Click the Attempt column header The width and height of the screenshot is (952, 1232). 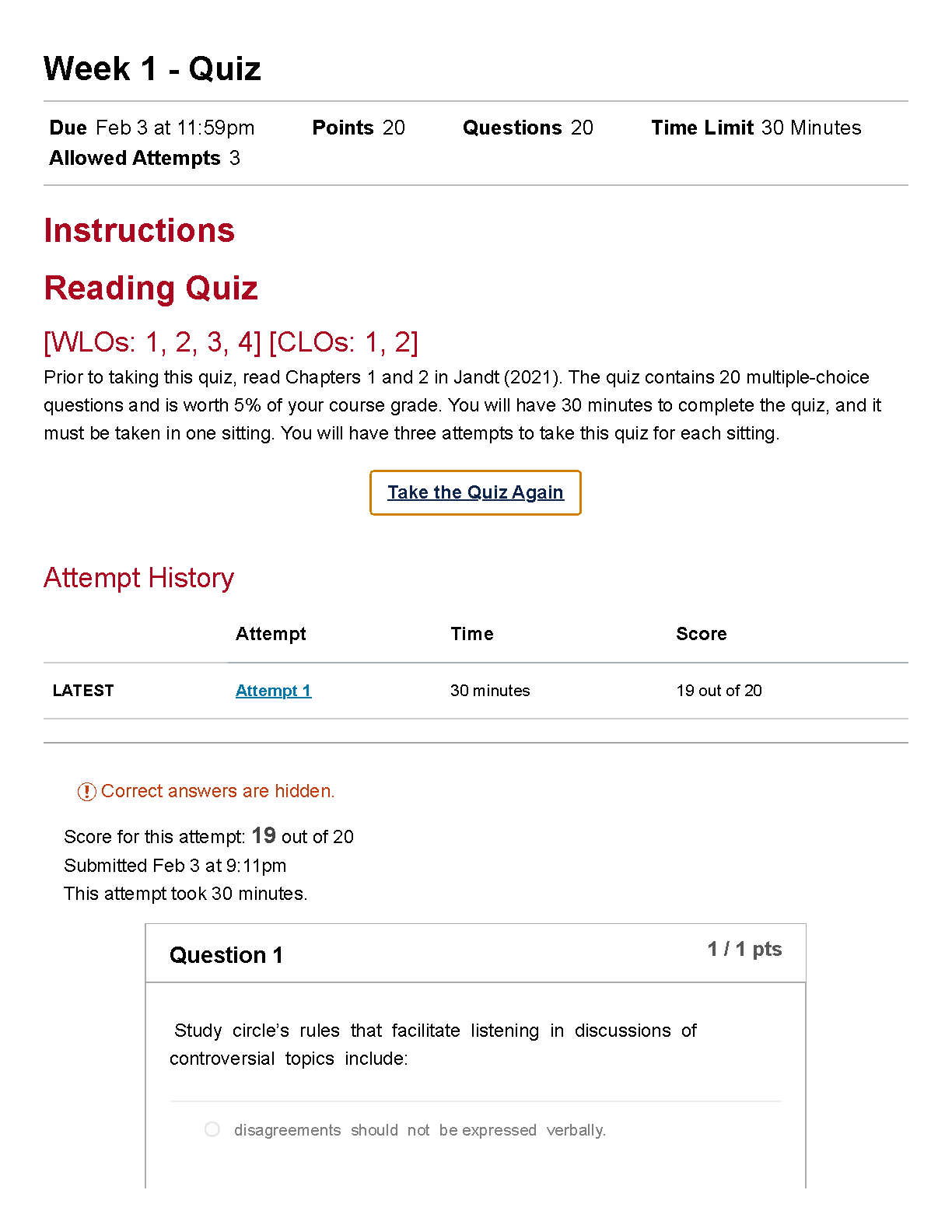[x=271, y=634]
